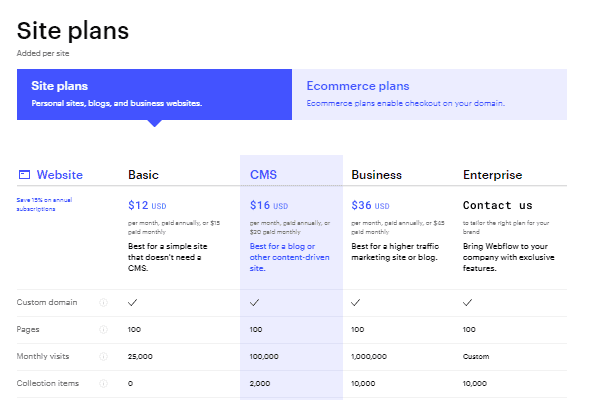Screen dimensions: 600x400
Task: Click the 1,000,000 monthly visits value
Action: coord(369,356)
